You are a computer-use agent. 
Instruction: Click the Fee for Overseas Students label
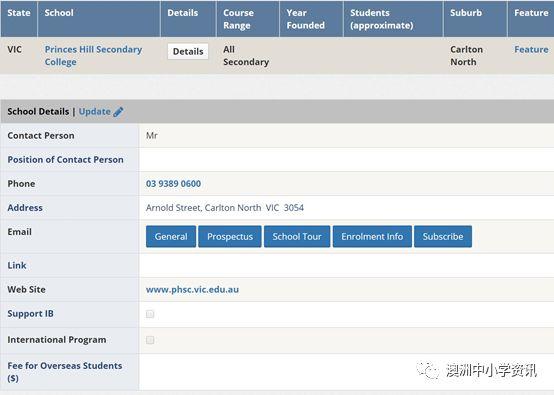pyautogui.click(x=65, y=372)
